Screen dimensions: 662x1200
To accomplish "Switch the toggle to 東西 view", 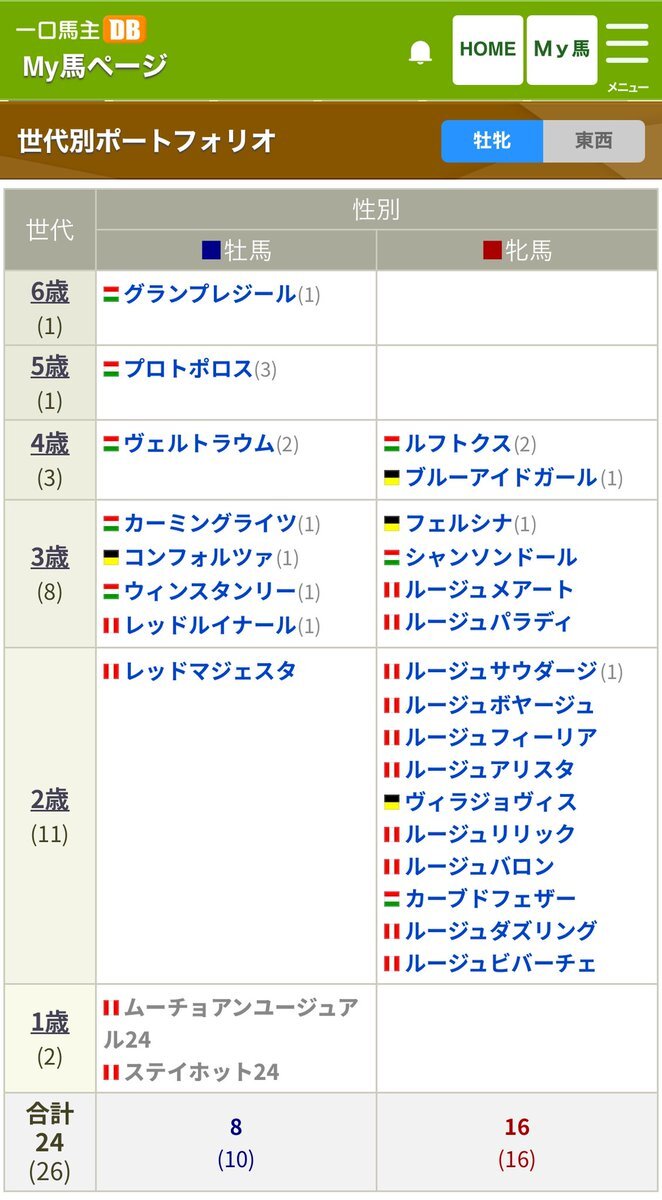I will pyautogui.click(x=594, y=141).
